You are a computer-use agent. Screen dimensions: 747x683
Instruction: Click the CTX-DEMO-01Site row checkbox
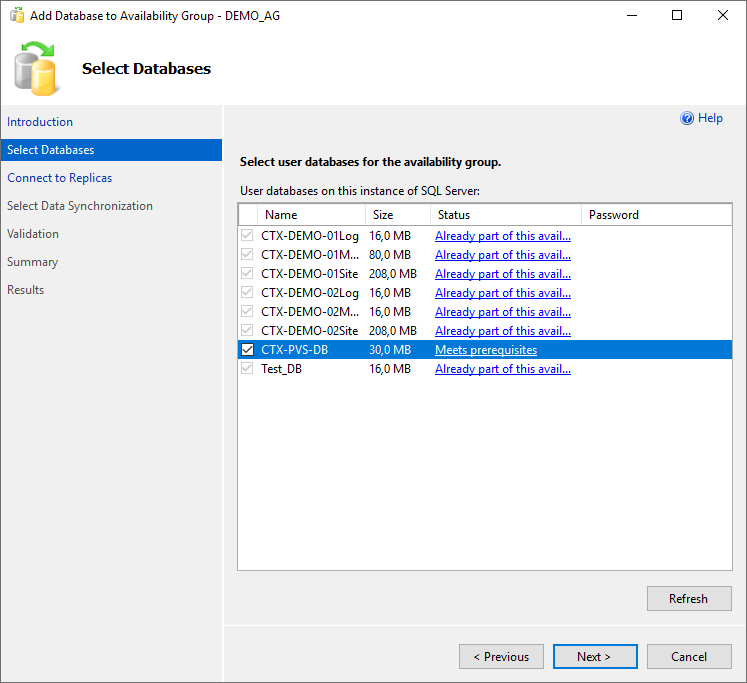(247, 274)
